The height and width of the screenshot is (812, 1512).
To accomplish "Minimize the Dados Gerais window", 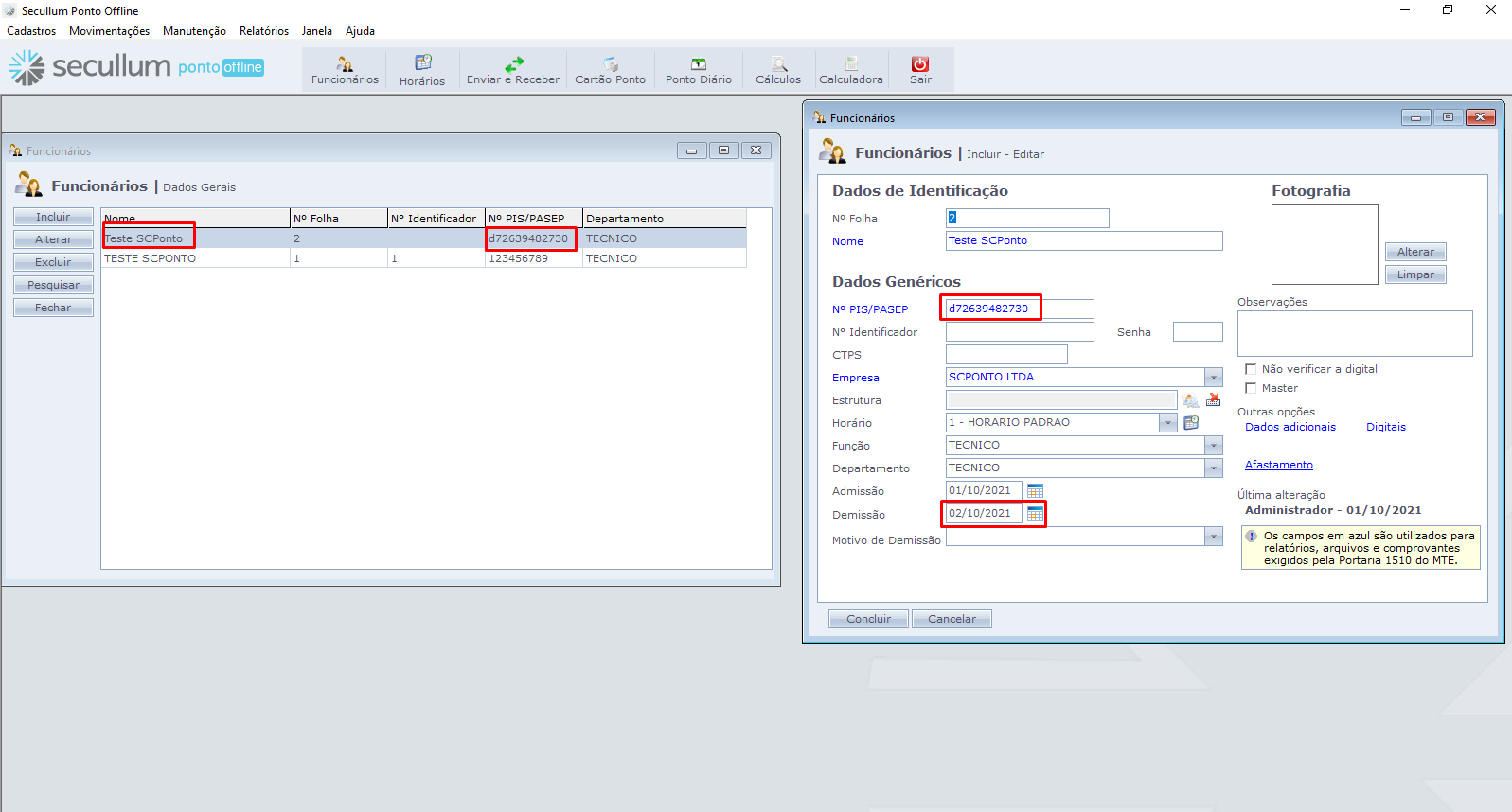I will pos(692,150).
